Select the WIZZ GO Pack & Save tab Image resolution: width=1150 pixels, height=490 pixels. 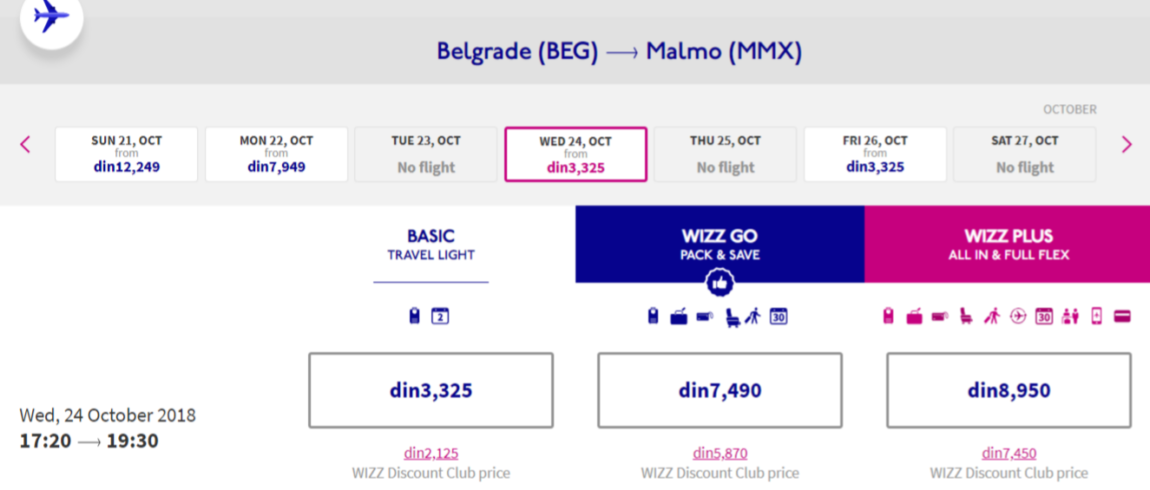pos(719,244)
